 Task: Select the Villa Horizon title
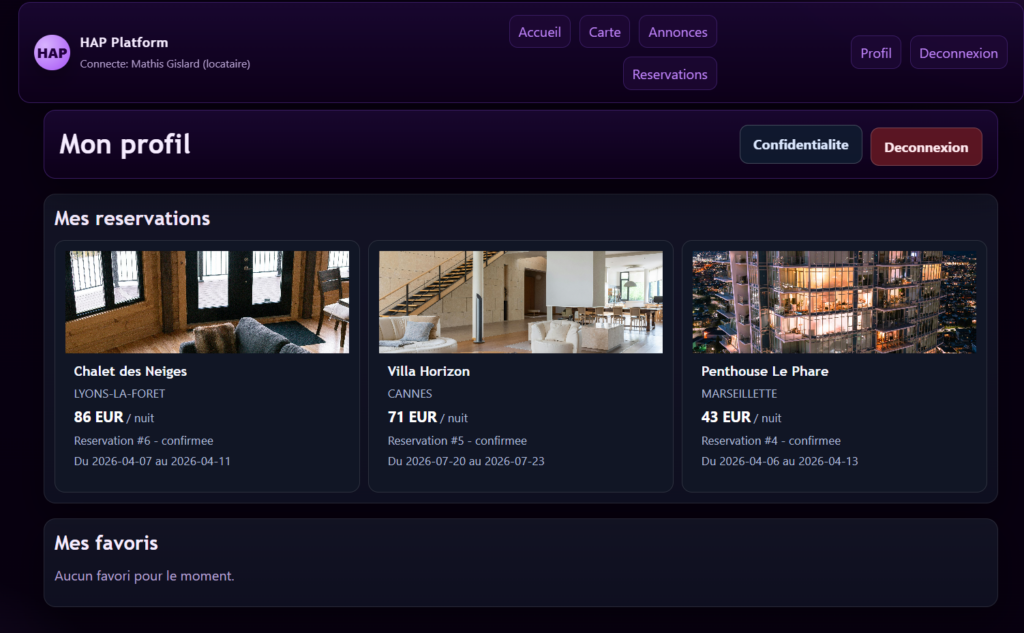coord(428,371)
